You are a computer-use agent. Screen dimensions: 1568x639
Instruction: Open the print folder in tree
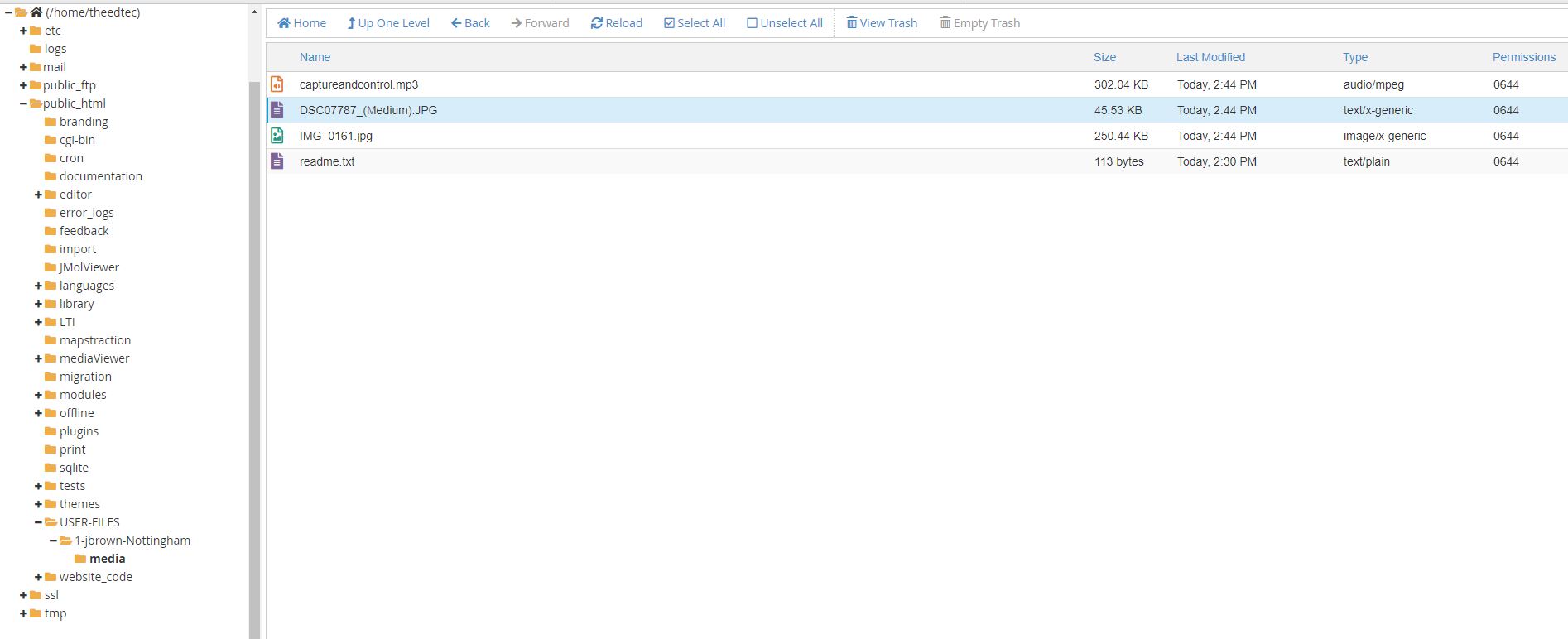[72, 449]
